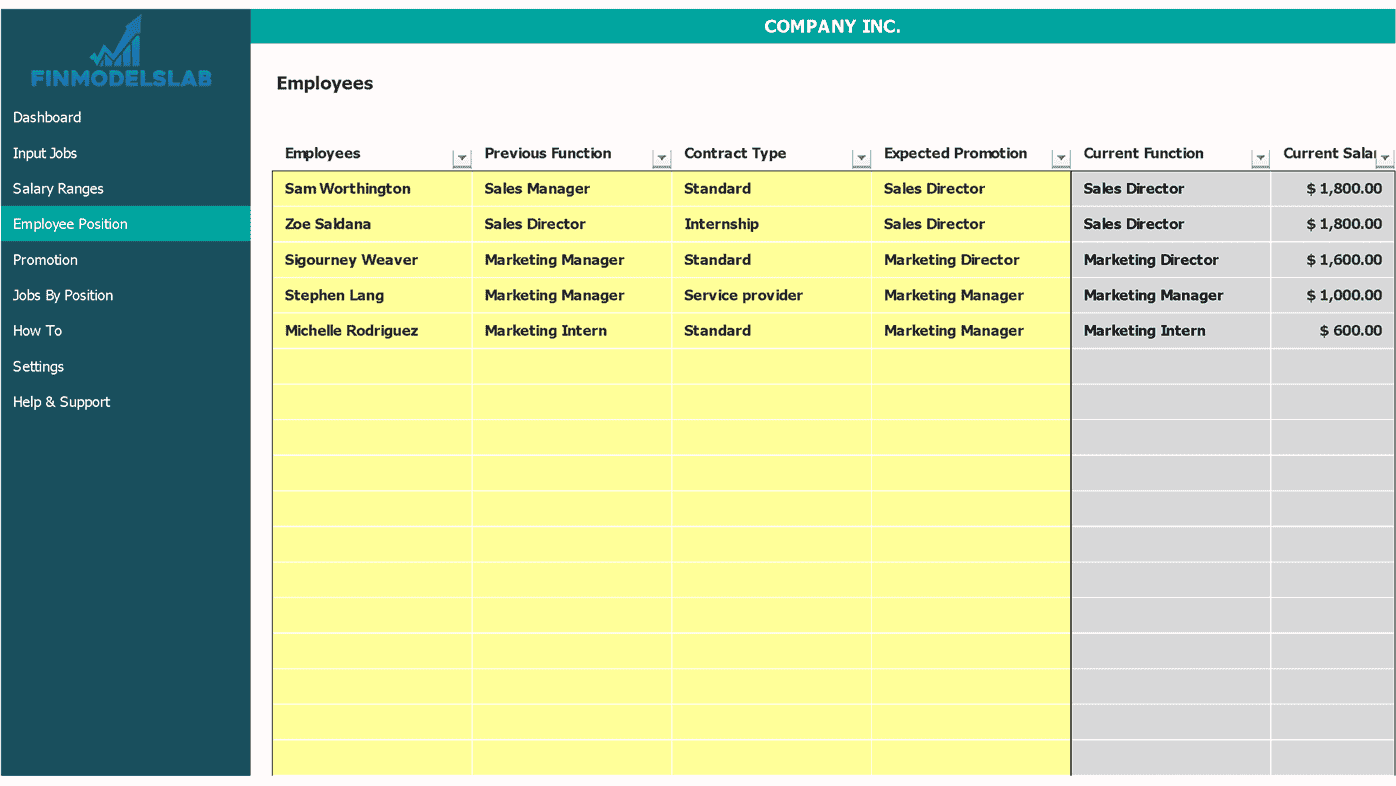This screenshot has height=786, width=1396.
Task: Click Zoe Saldana's current function cell
Action: coord(1171,224)
